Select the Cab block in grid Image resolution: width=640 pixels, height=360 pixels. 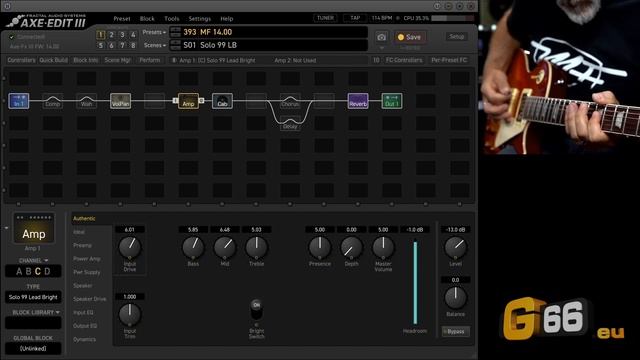click(x=222, y=101)
